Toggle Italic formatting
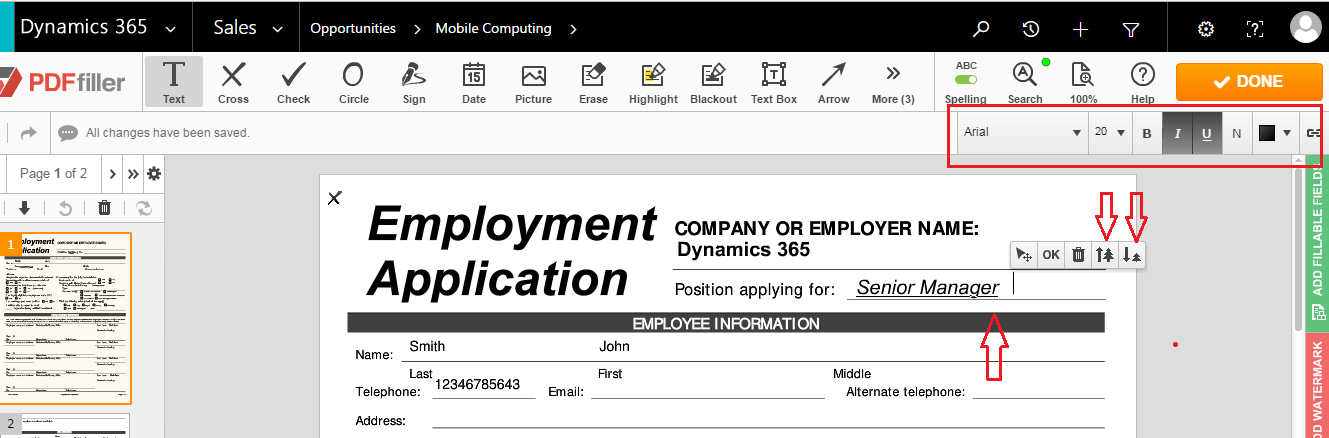This screenshot has width=1329, height=438. [x=1177, y=133]
